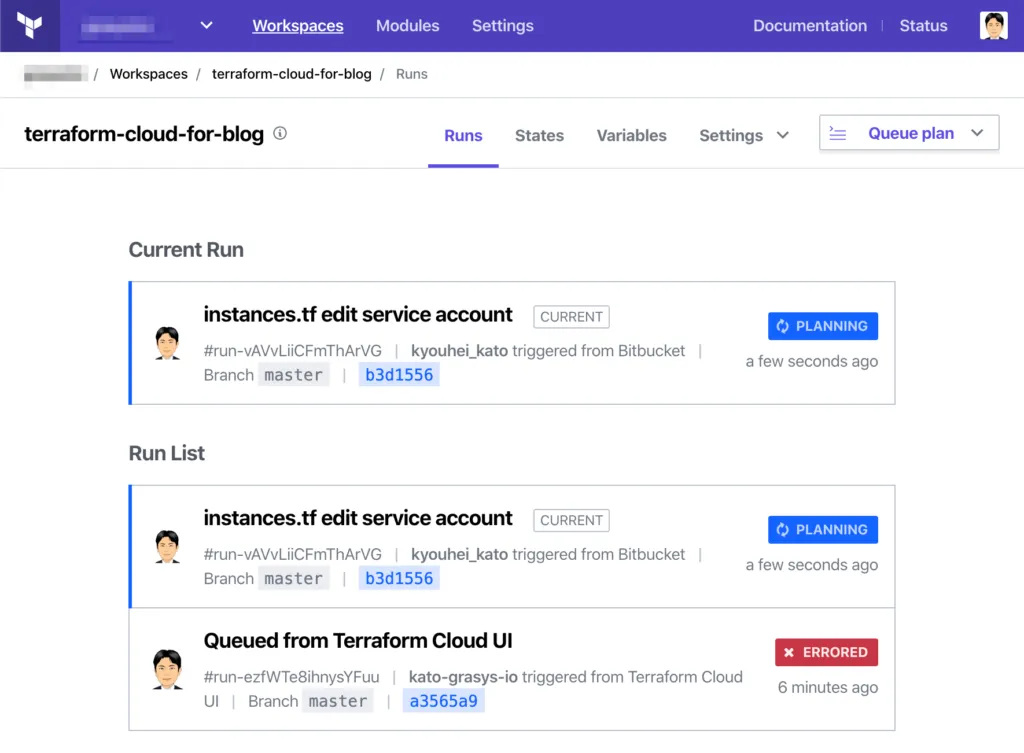Image resolution: width=1024 pixels, height=753 pixels.
Task: Switch to the Variables tab
Action: pyautogui.click(x=632, y=135)
